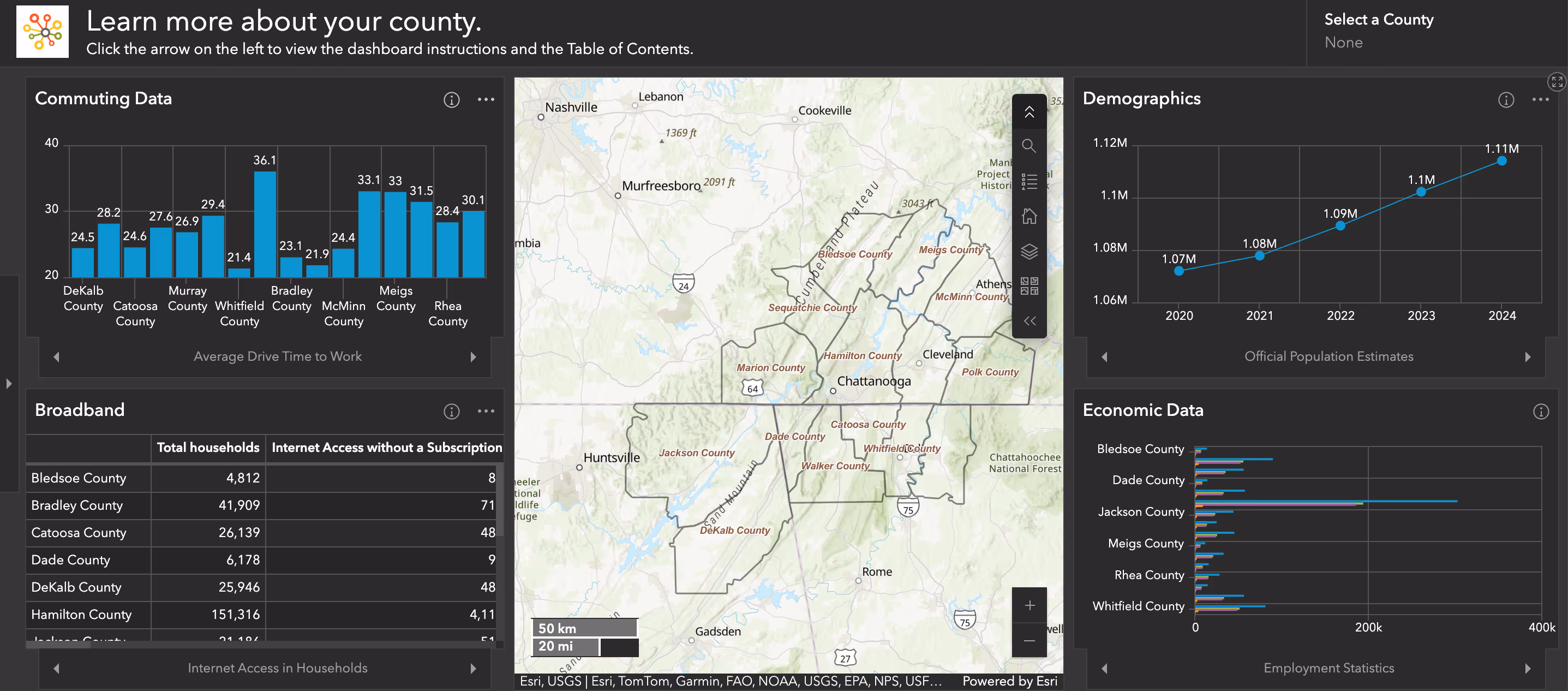
Task: Open the Select a County dropdown
Action: click(x=1437, y=33)
